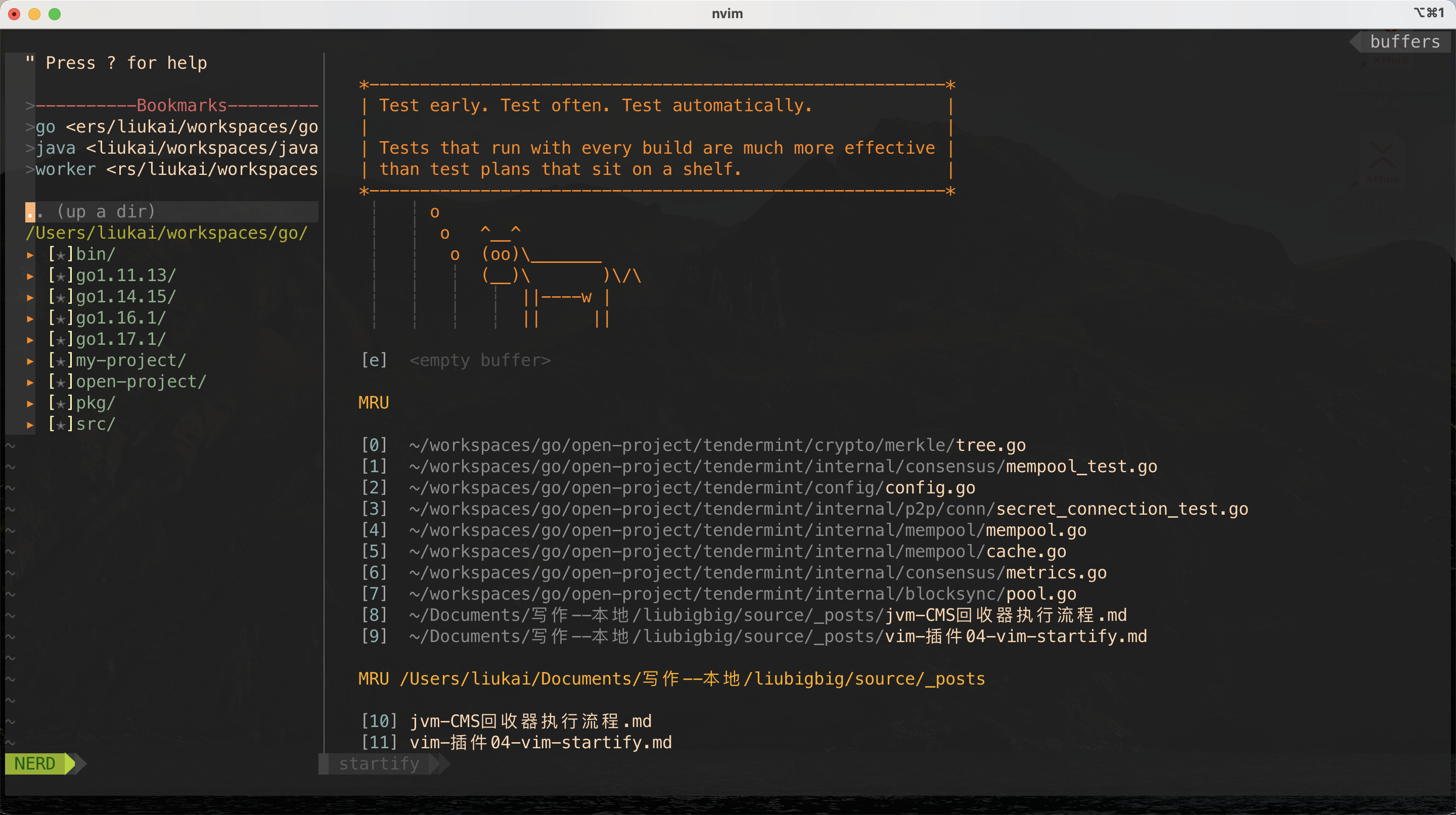Select the go1.16.1/ folder name
The image size is (1456, 815).
tap(121, 318)
